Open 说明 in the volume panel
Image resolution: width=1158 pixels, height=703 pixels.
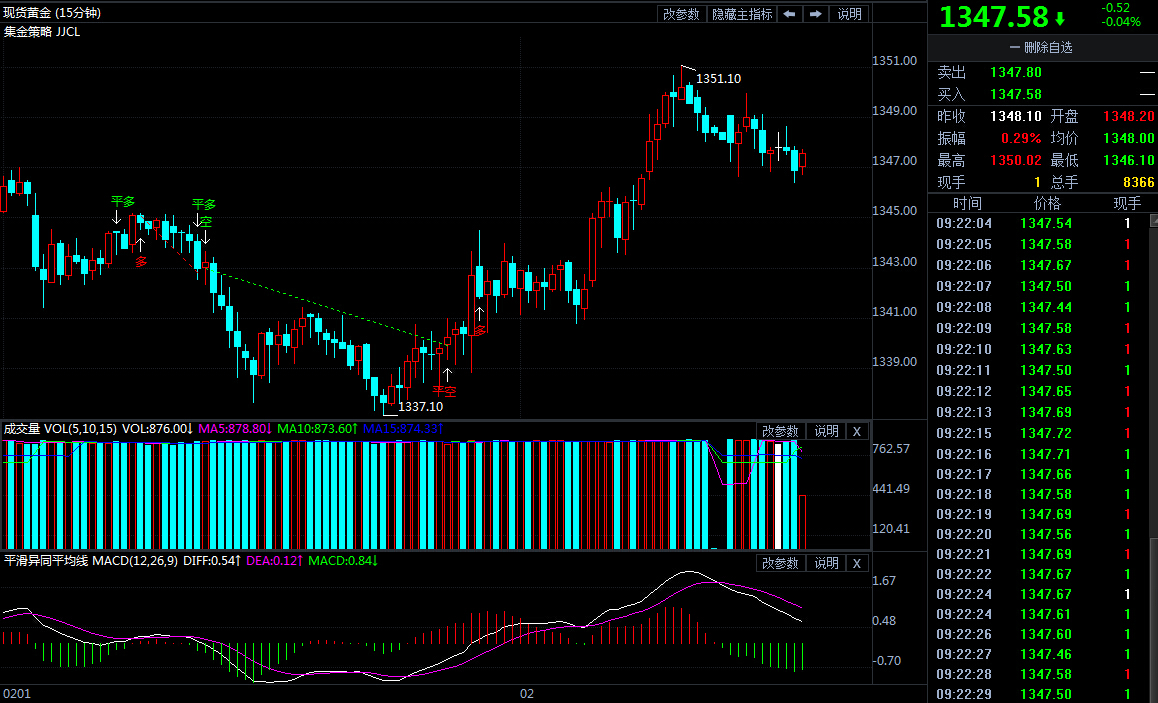coord(826,431)
